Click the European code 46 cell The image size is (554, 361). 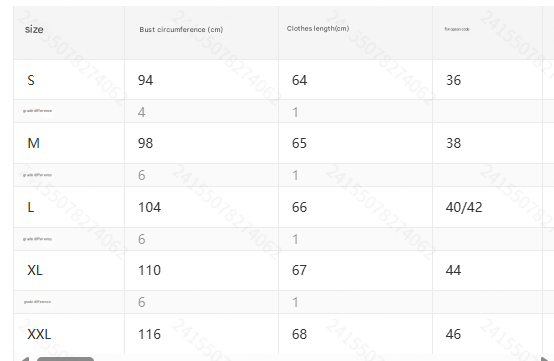point(487,334)
